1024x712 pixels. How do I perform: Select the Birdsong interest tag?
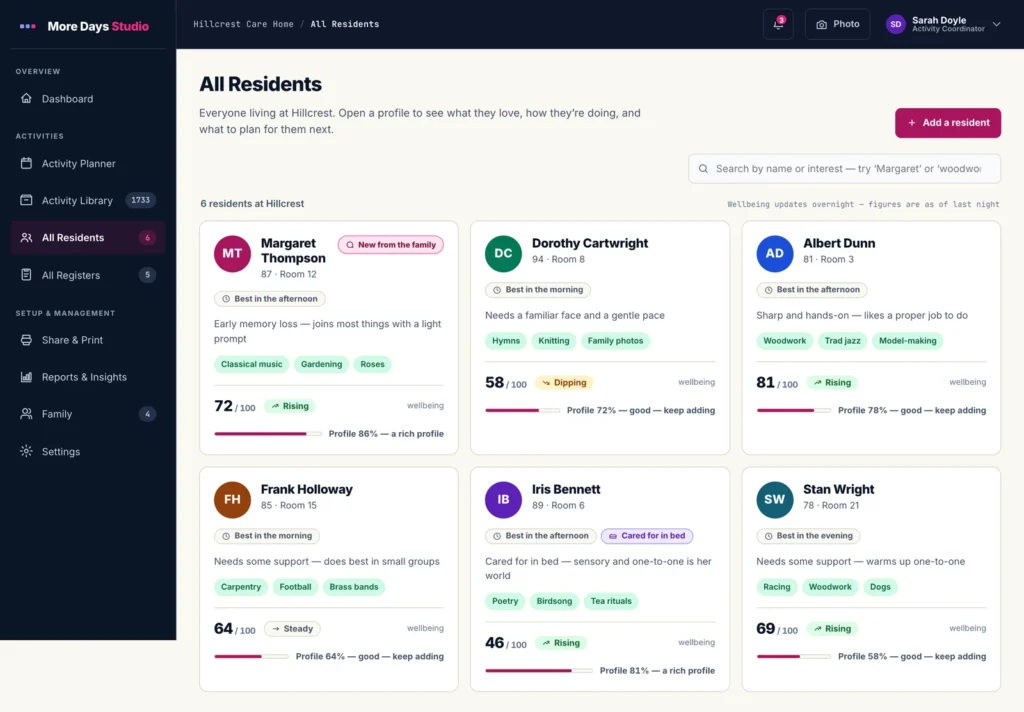point(554,602)
